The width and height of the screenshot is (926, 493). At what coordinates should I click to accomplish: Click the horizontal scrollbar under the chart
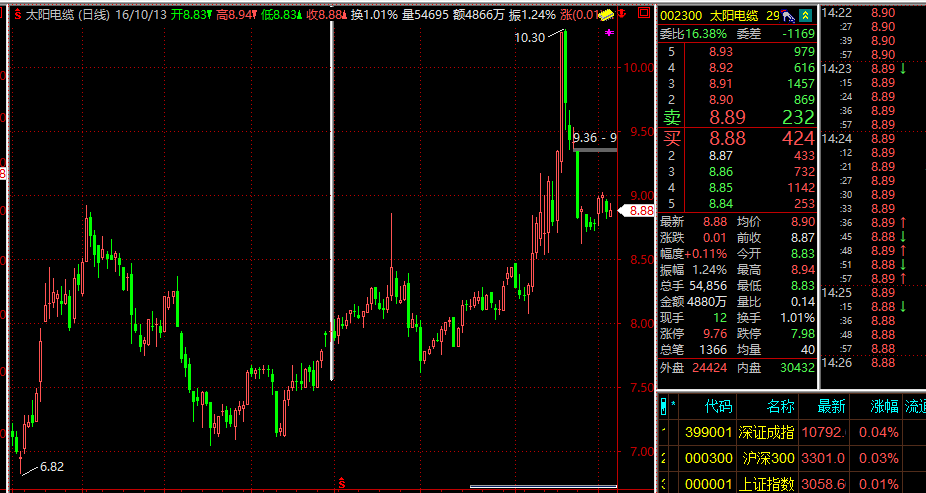point(543,487)
